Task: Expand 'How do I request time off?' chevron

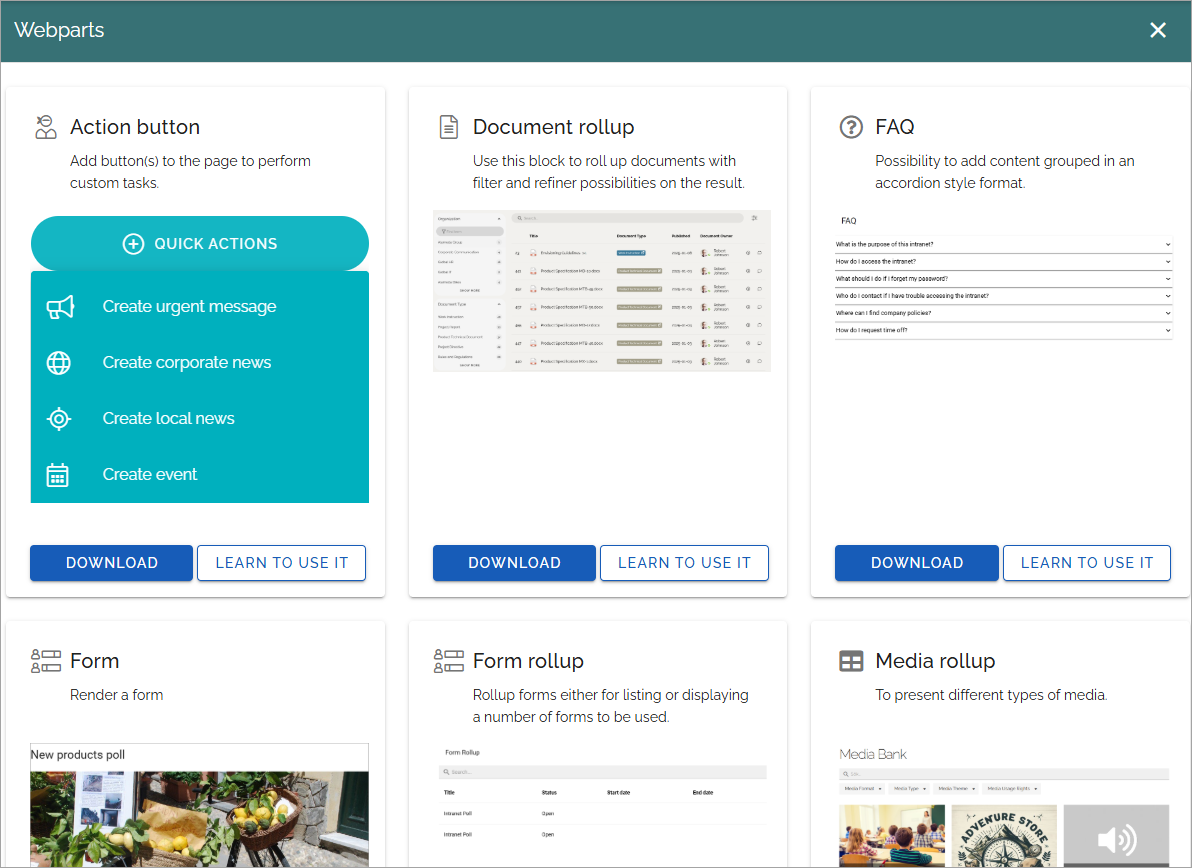Action: pyautogui.click(x=1168, y=331)
